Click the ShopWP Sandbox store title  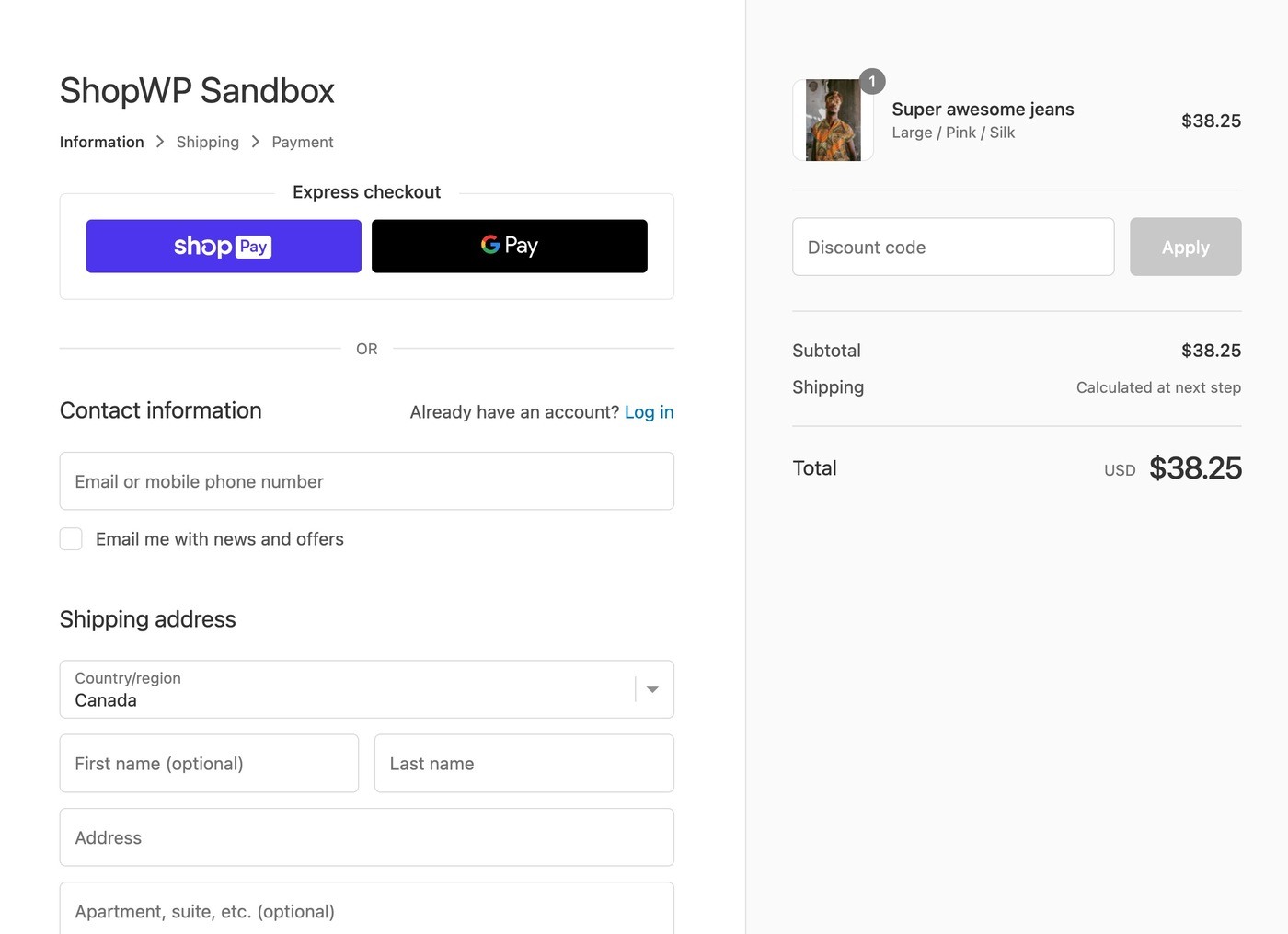click(197, 90)
